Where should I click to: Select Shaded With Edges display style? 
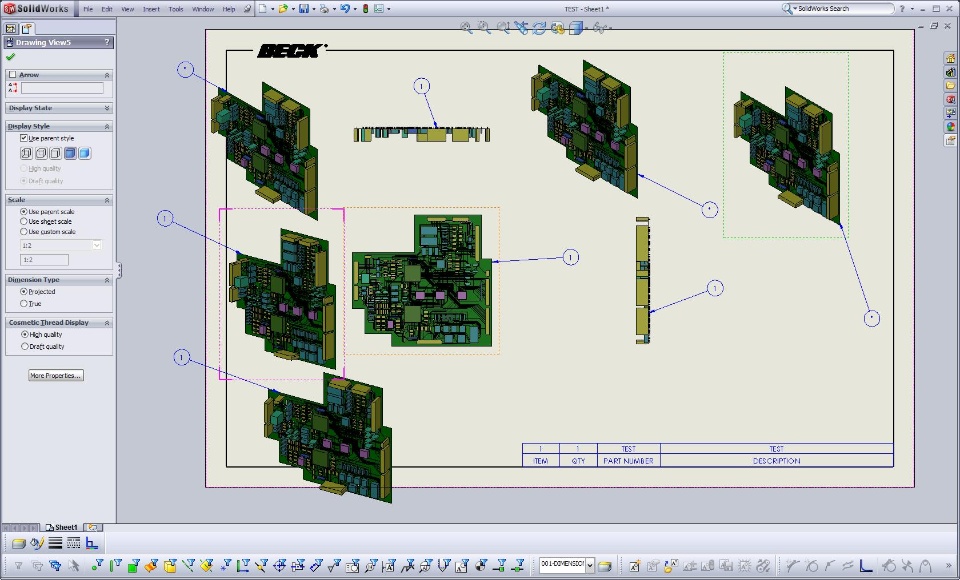(x=70, y=153)
